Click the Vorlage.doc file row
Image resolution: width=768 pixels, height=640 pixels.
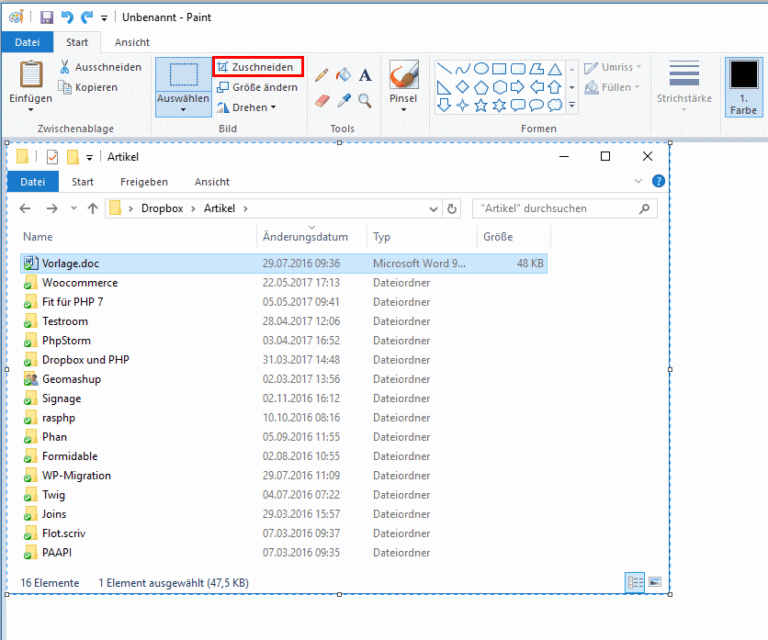(284, 263)
